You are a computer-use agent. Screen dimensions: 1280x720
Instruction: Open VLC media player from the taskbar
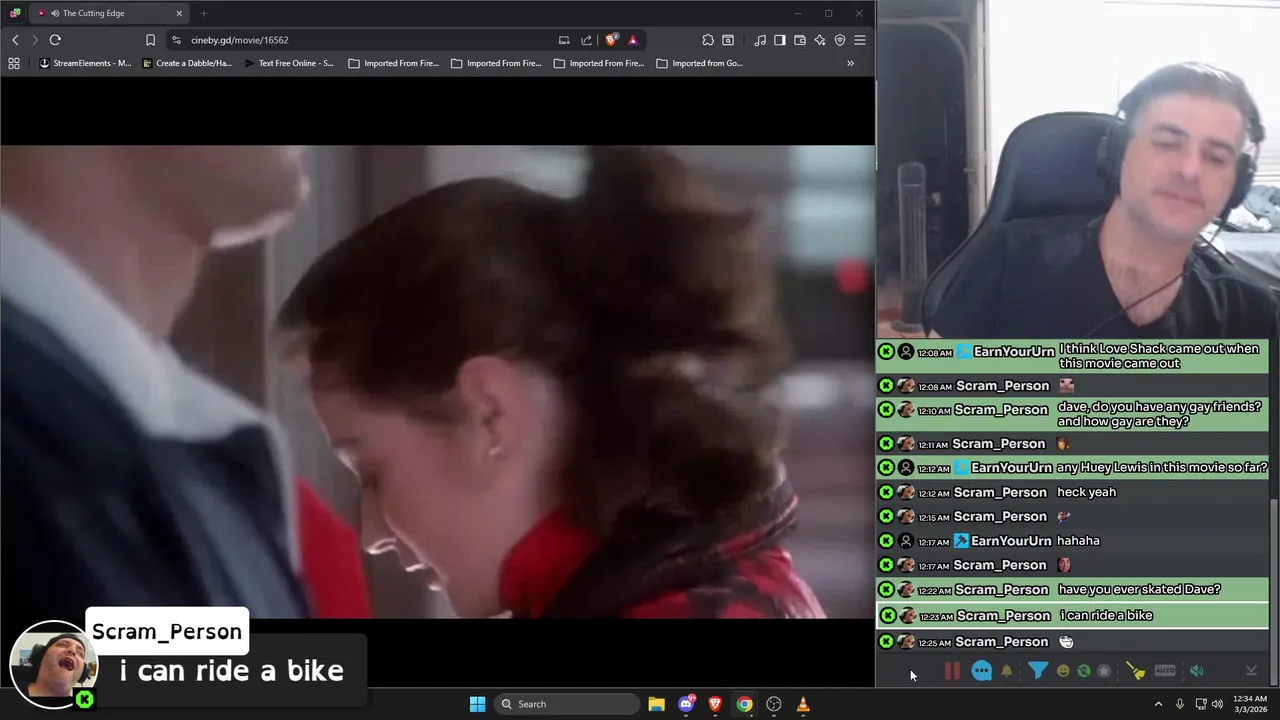click(803, 704)
